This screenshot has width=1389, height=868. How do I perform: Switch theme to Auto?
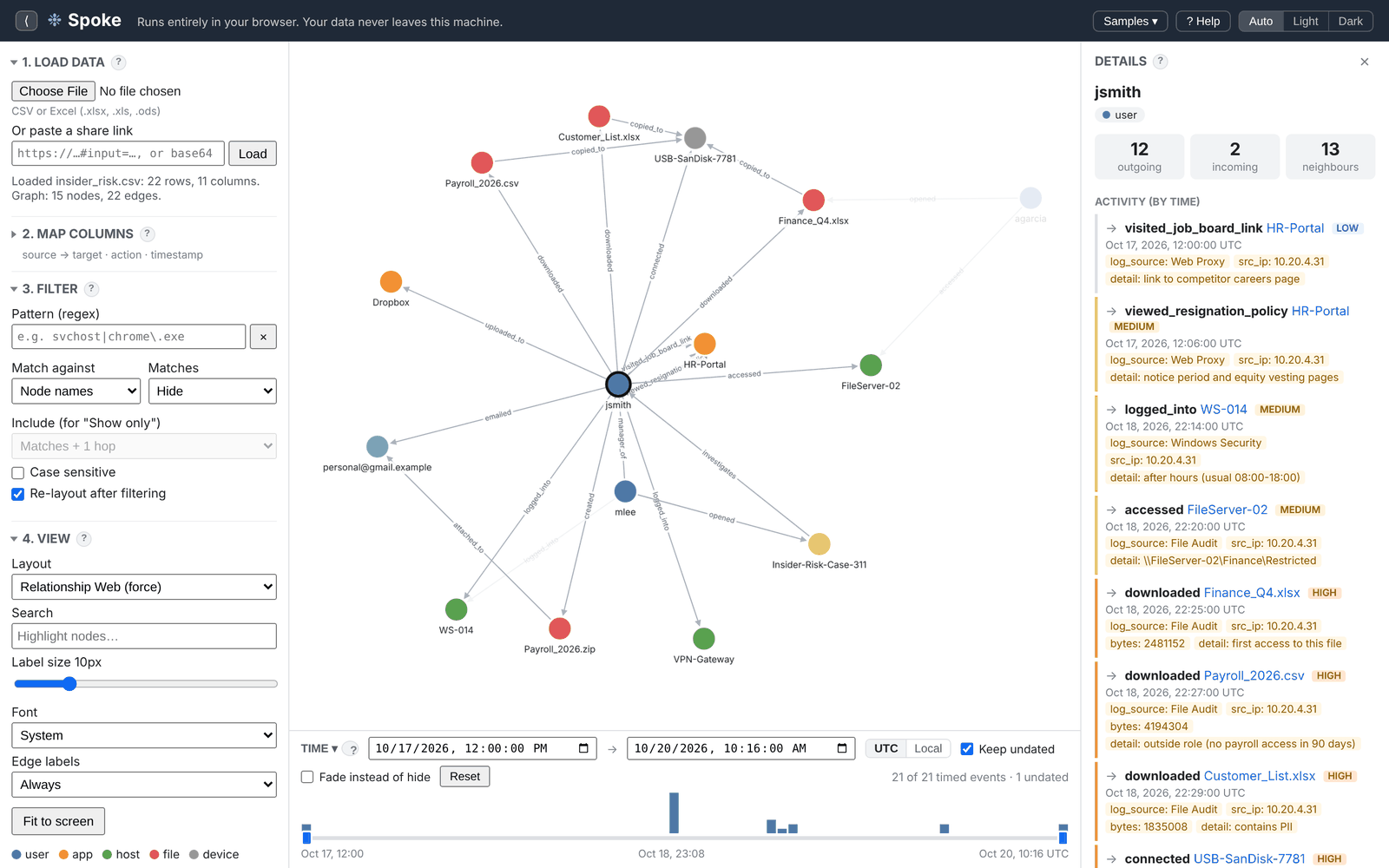click(x=1261, y=21)
